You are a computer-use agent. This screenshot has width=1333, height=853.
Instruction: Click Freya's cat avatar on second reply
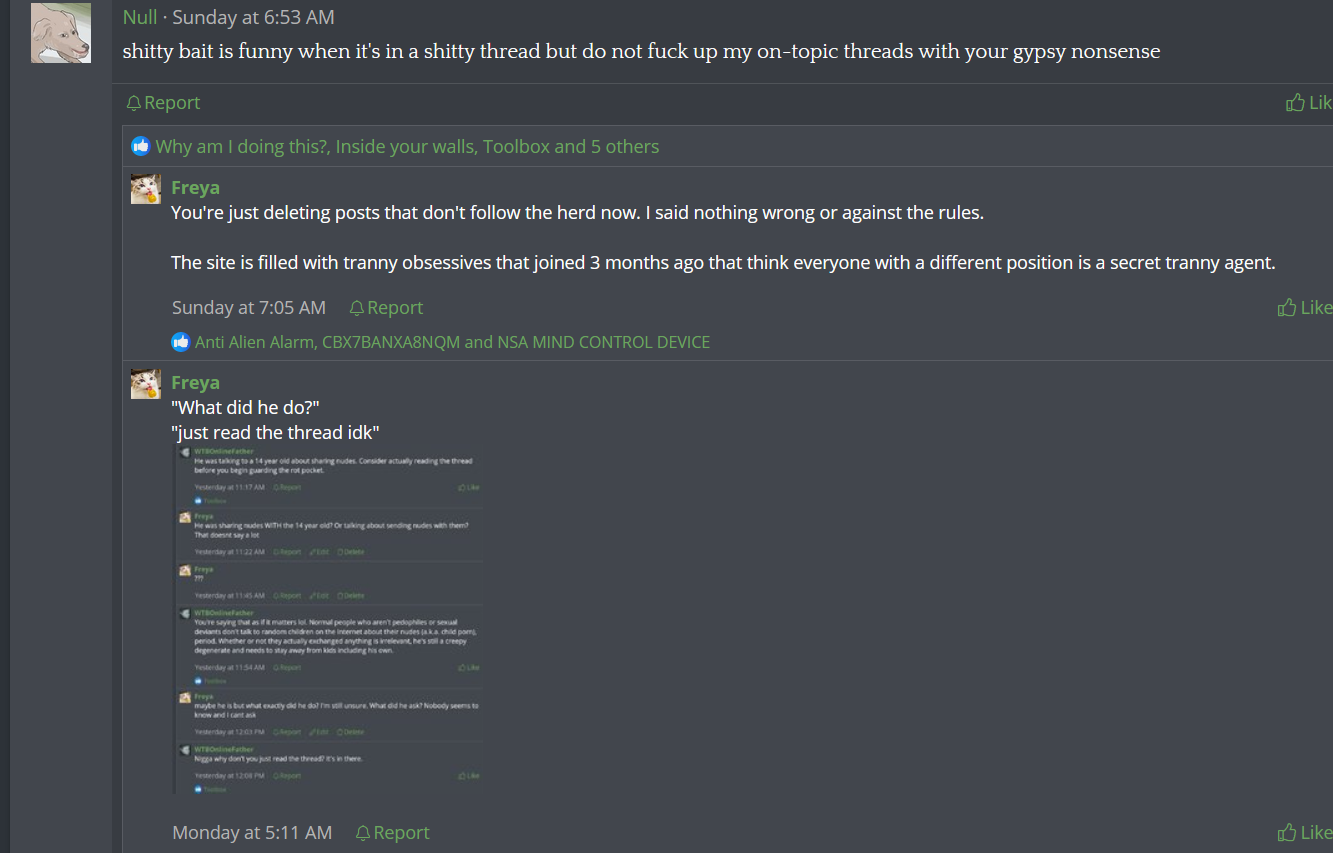[x=146, y=383]
